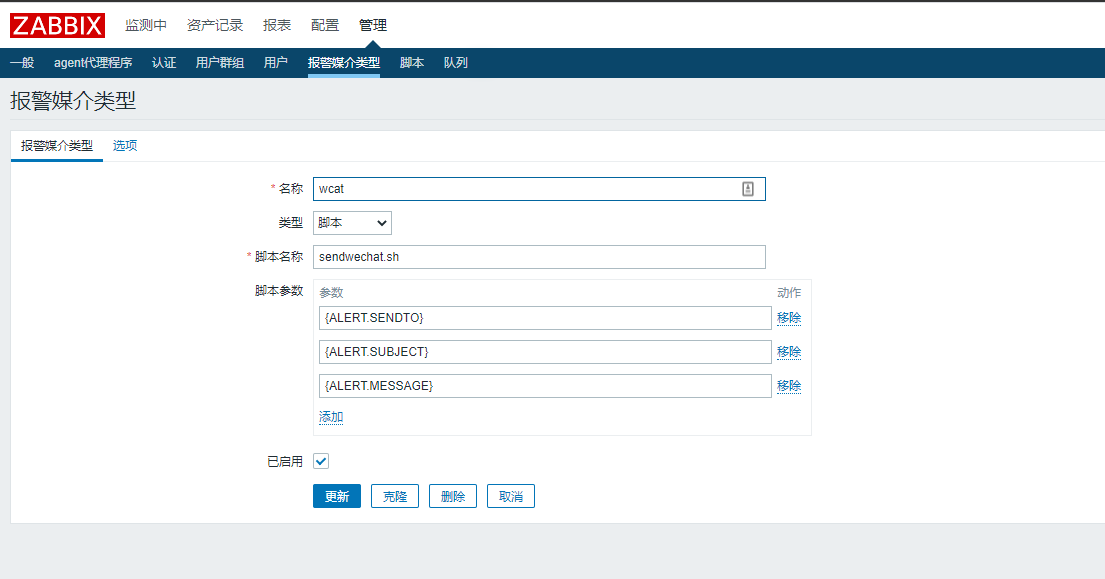The height and width of the screenshot is (579, 1105).
Task: Click the 脚本名称 field label
Action: 279,257
